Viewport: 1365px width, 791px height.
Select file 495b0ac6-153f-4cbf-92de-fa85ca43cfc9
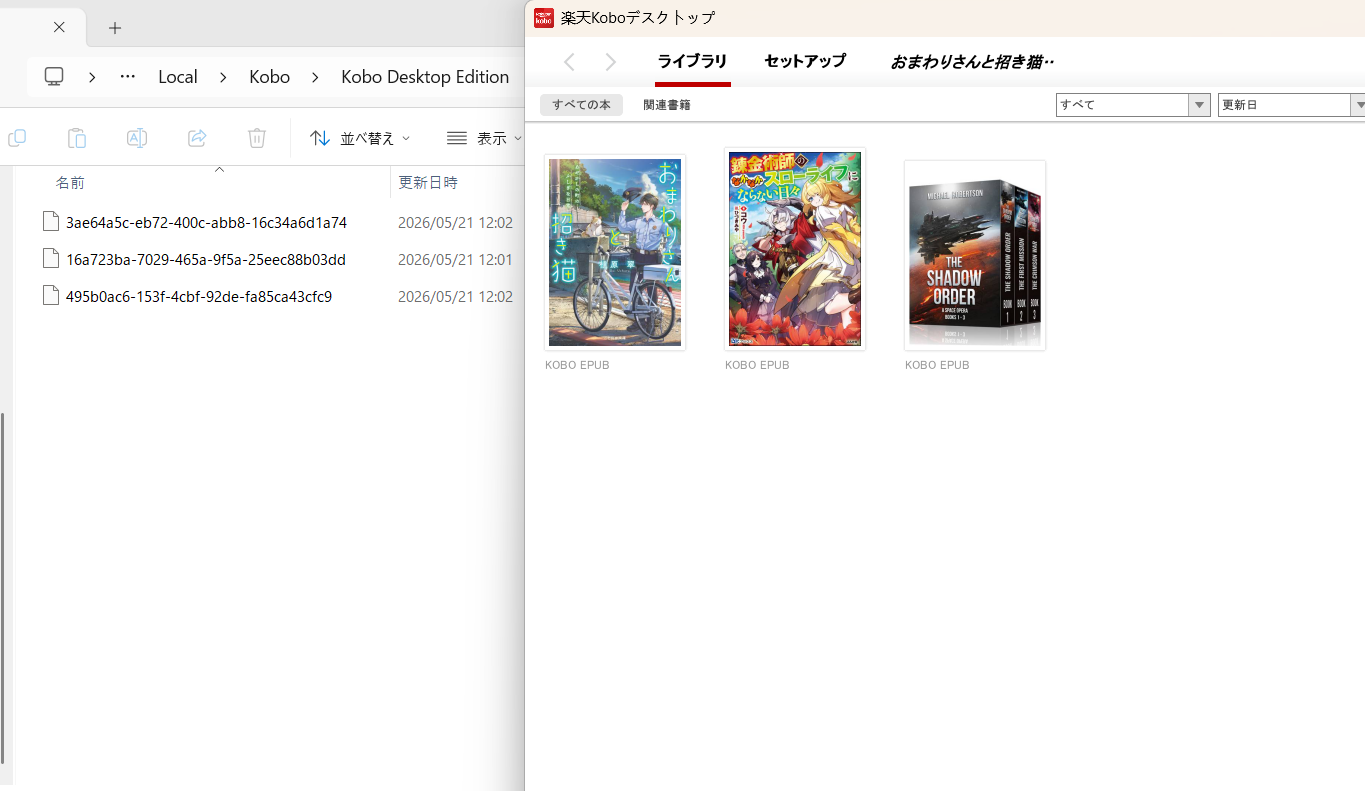pyautogui.click(x=199, y=296)
